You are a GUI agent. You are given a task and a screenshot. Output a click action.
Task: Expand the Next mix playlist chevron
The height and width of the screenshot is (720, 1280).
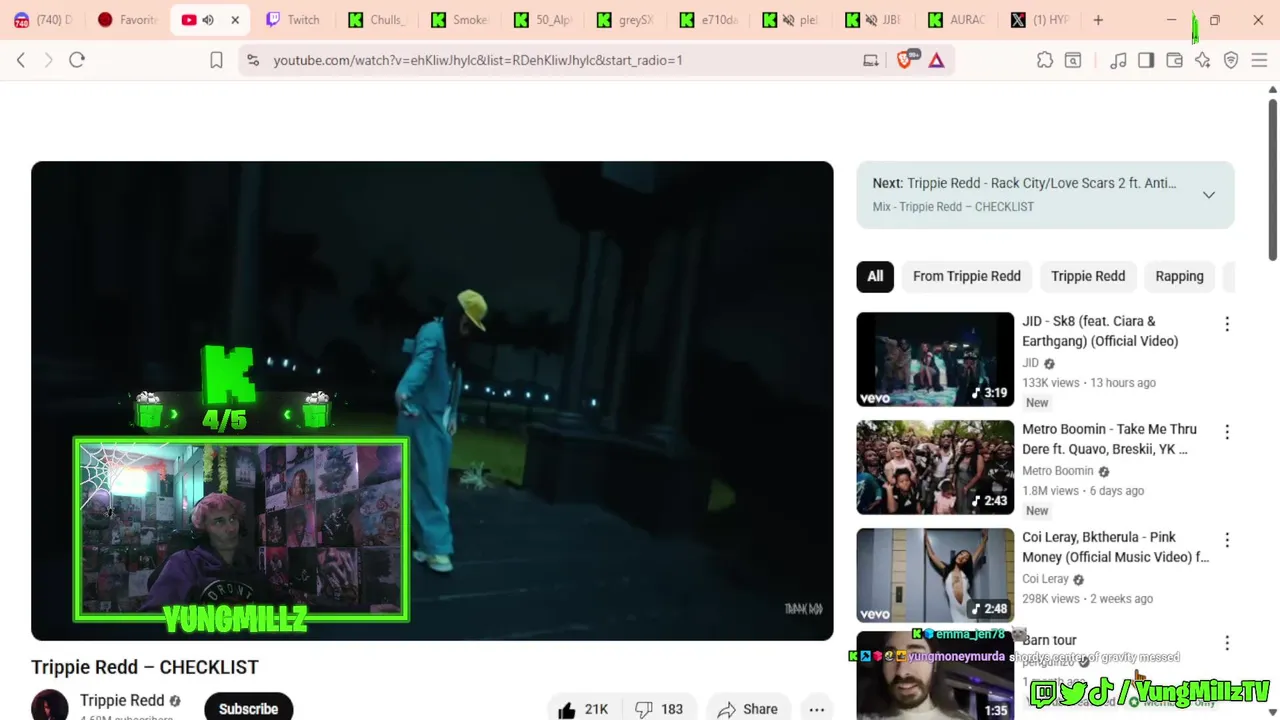click(1209, 195)
